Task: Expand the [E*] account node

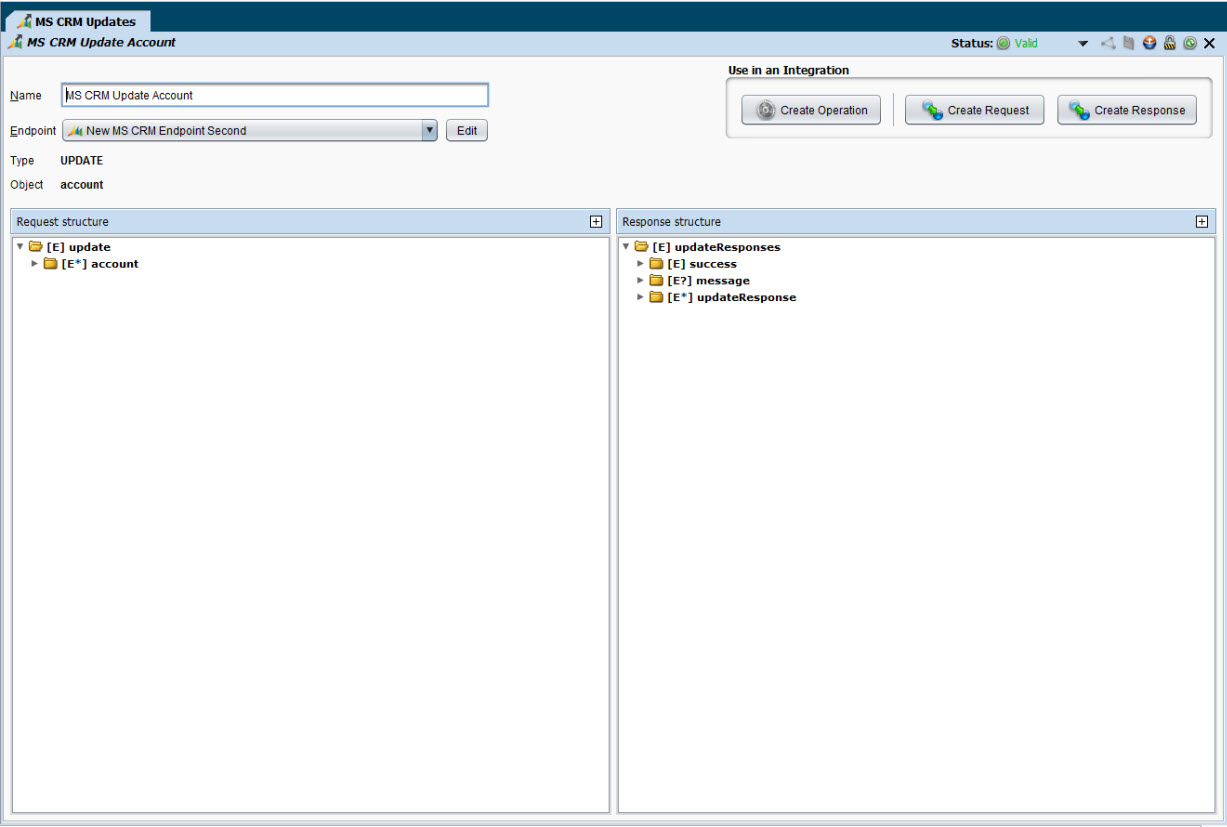Action: pos(35,264)
